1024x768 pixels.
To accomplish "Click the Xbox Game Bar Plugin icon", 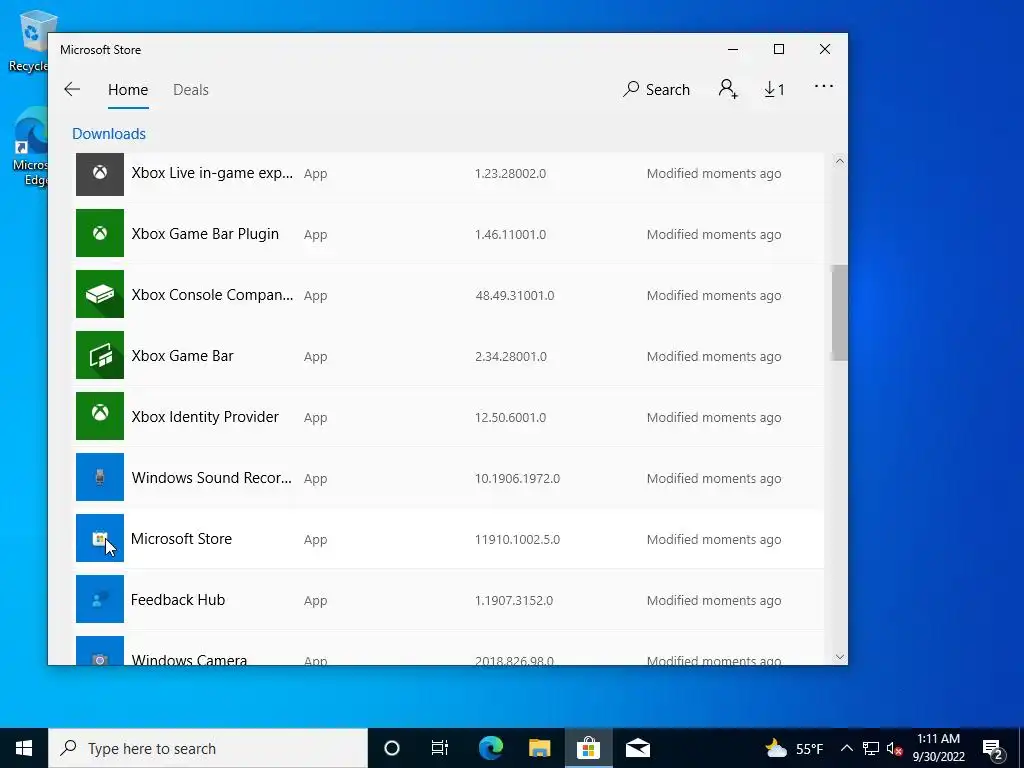I will point(100,233).
